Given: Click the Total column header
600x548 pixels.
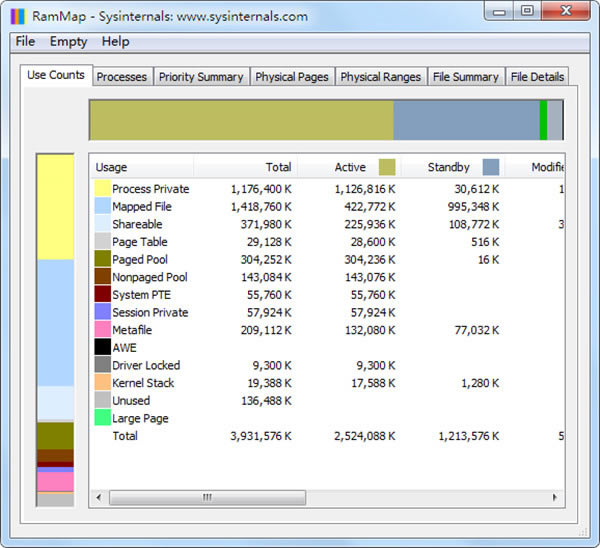Looking at the screenshot, I should 246,167.
